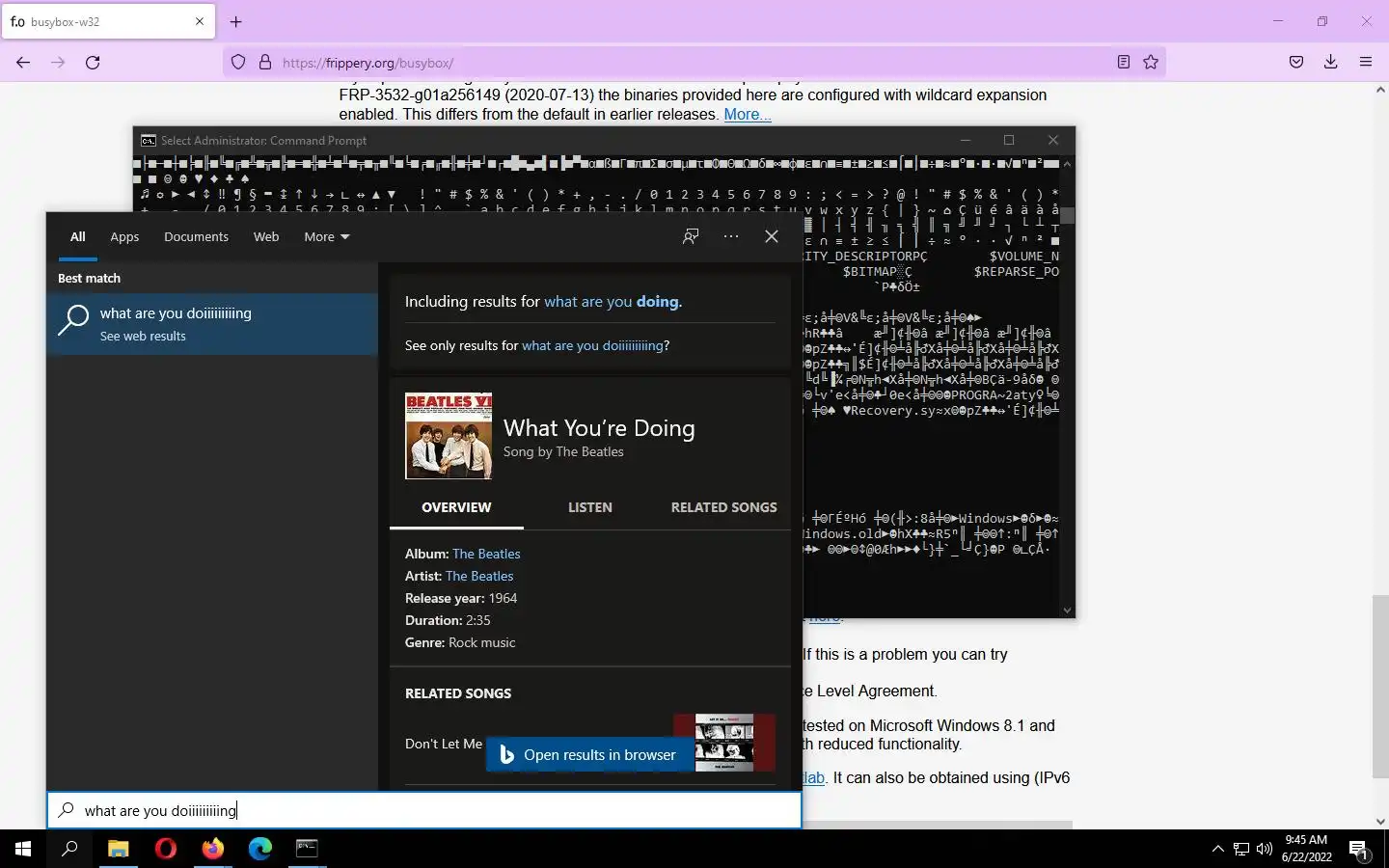The image size is (1389, 868).
Task: Click Open results in browser button
Action: 588,755
